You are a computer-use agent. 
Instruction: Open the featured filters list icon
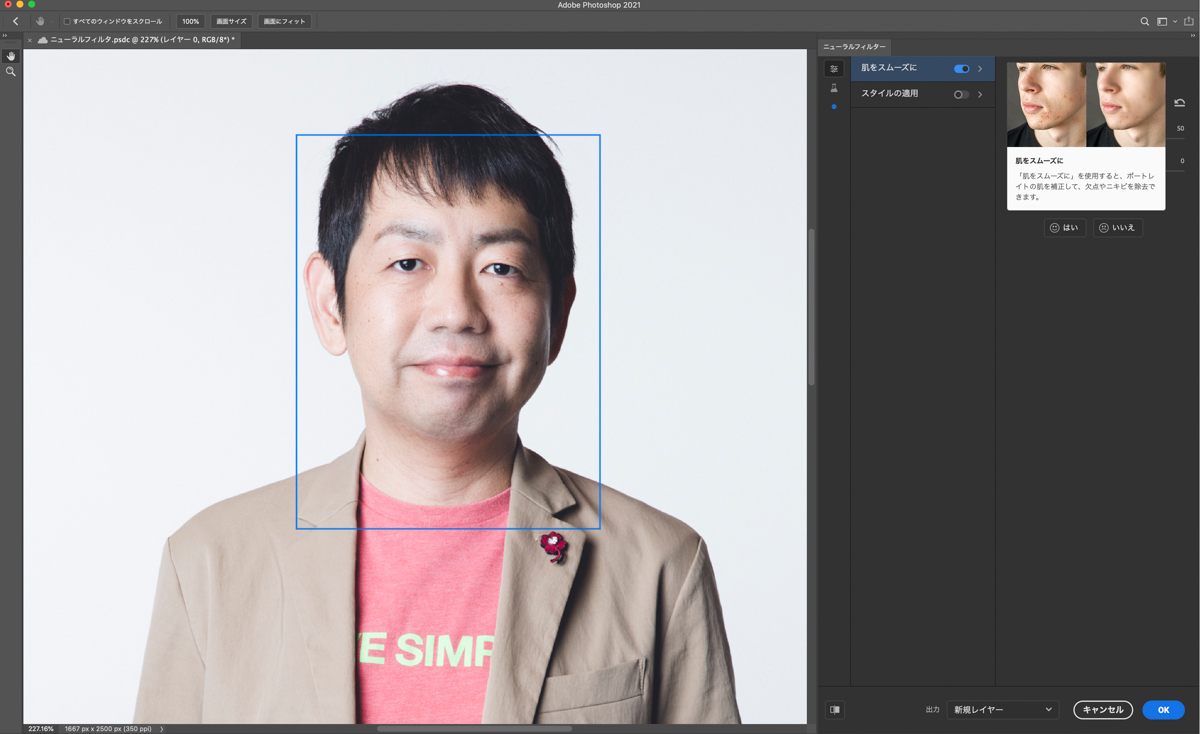[x=834, y=69]
